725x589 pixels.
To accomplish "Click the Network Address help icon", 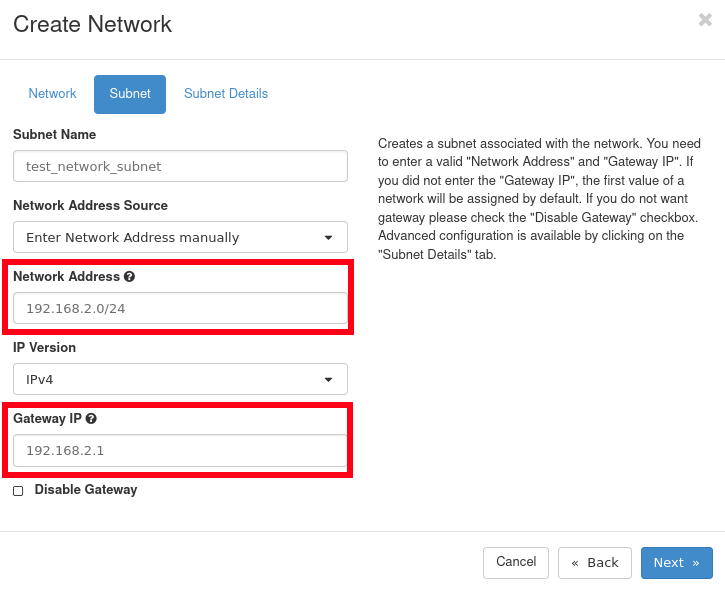I will click(x=129, y=277).
